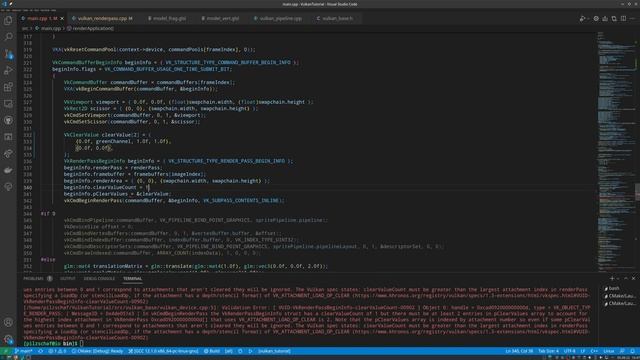Click the UTF-8 encoding selector
640x360 pixels.
coord(569,351)
